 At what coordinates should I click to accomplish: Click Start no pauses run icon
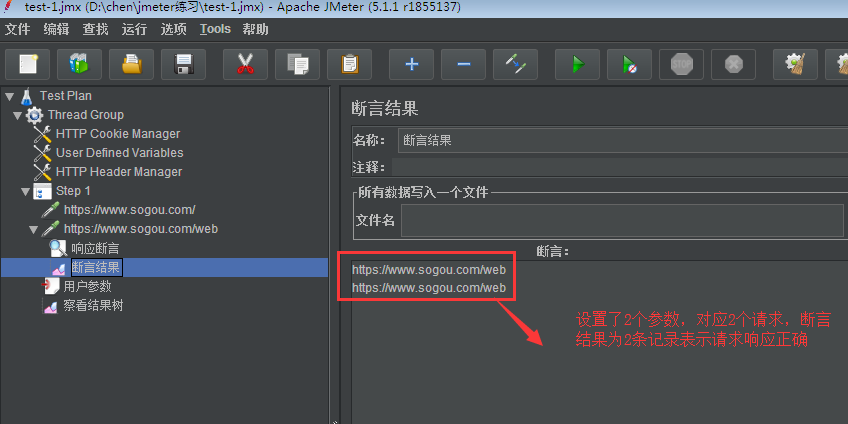tap(630, 65)
